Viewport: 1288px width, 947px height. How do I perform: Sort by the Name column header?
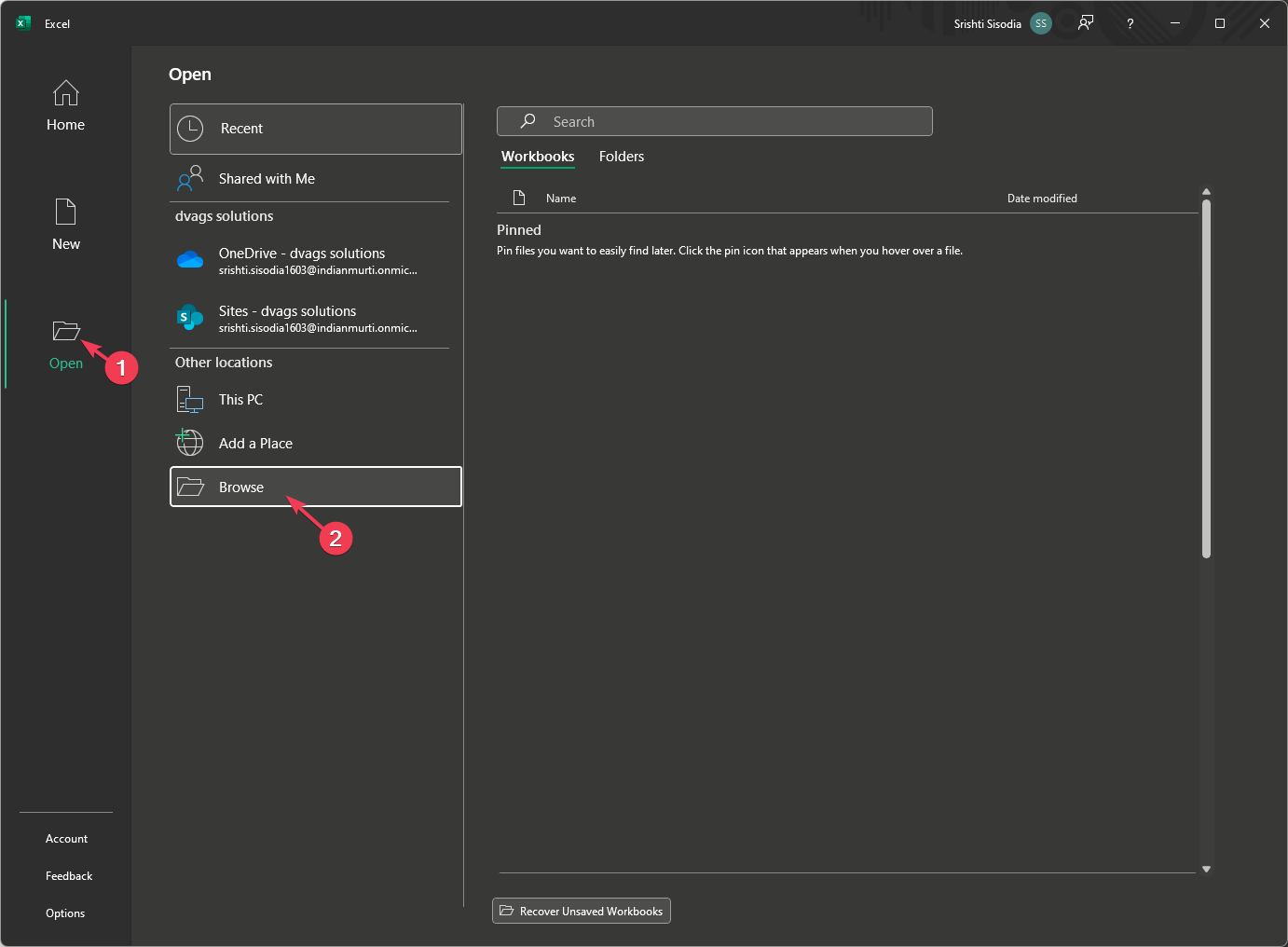pos(561,199)
